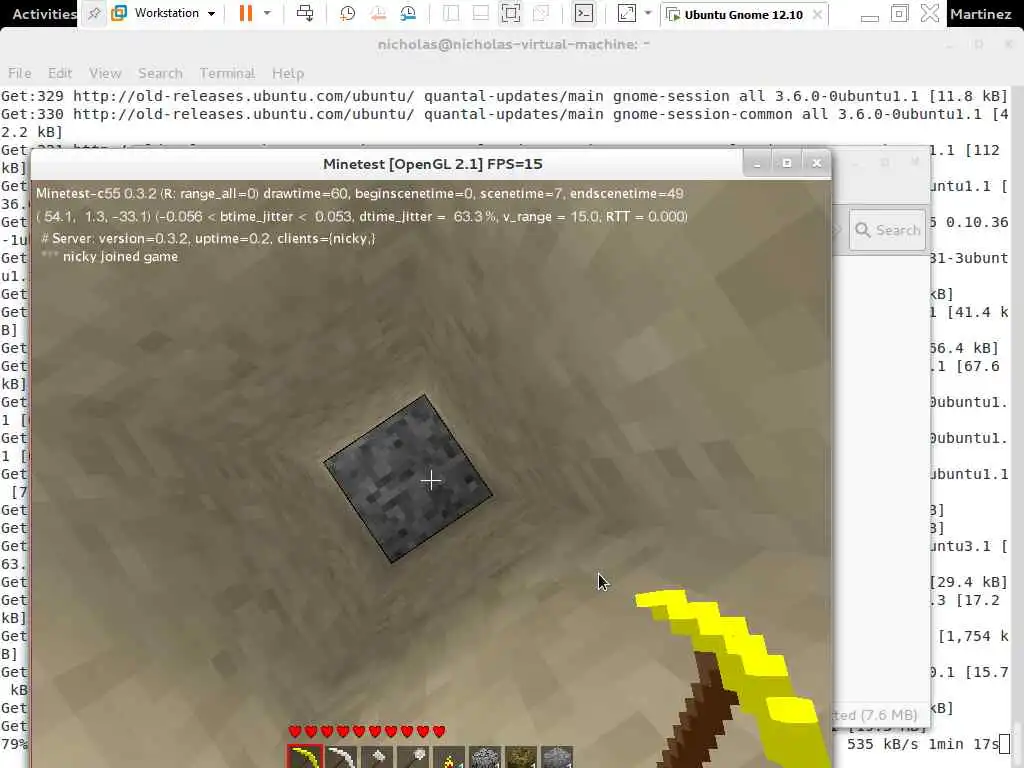The width and height of the screenshot is (1024, 768).
Task: Open the power options dropdown arrow
Action: pyautogui.click(x=267, y=13)
